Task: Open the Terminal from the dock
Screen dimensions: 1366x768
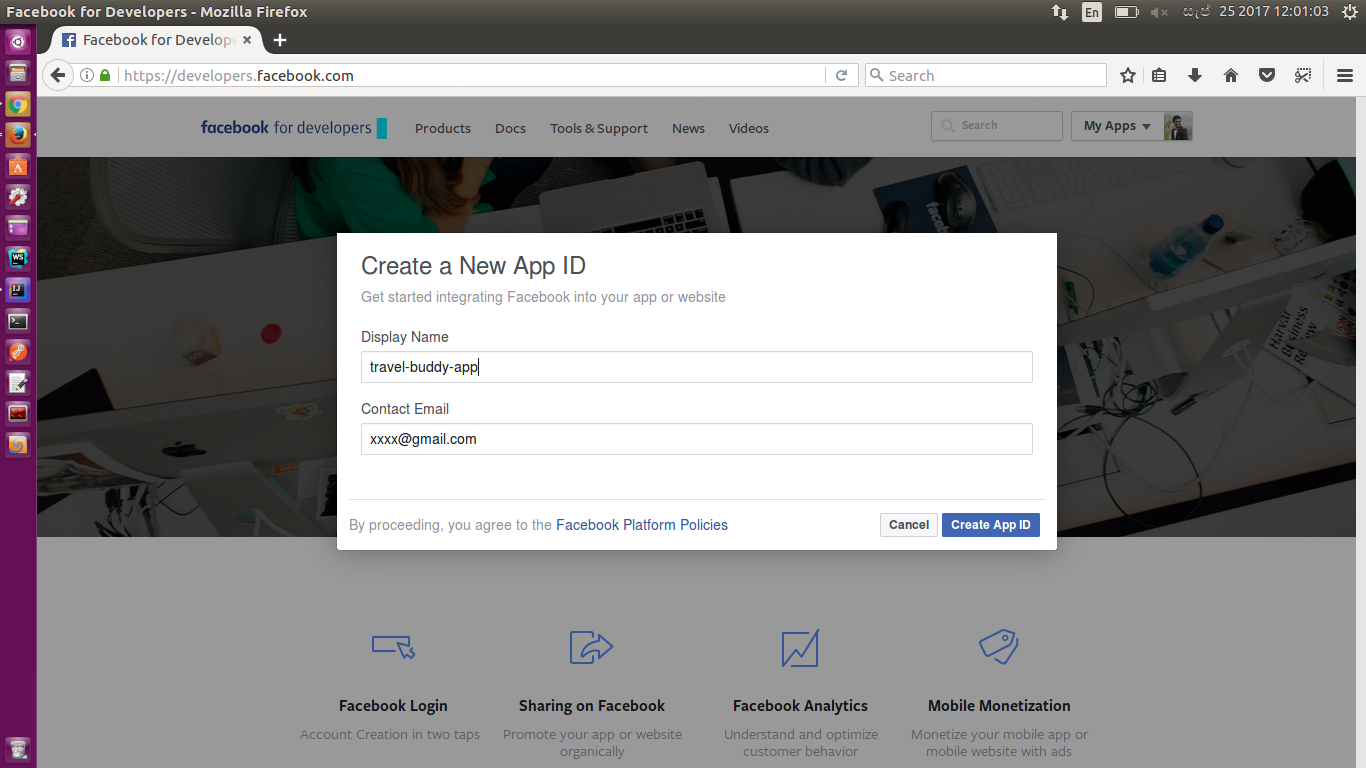Action: point(18,321)
